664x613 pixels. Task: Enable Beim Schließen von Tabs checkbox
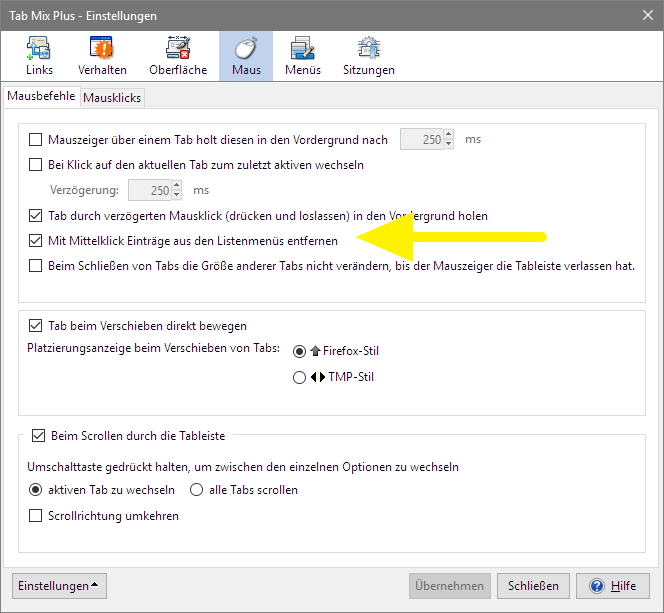point(36,266)
